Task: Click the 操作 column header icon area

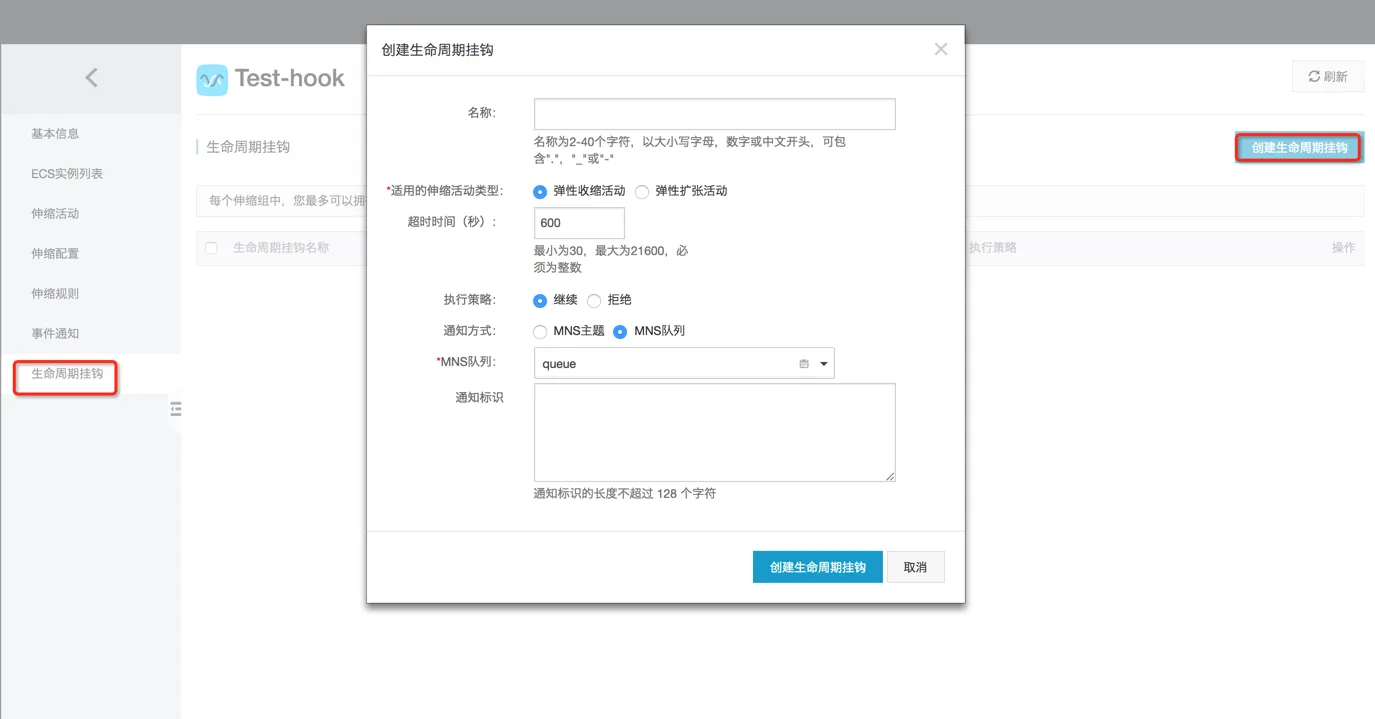Action: click(x=1342, y=247)
